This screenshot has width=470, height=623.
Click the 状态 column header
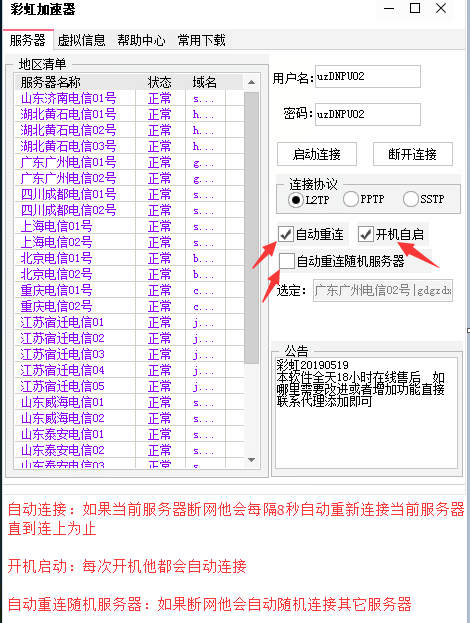click(160, 82)
